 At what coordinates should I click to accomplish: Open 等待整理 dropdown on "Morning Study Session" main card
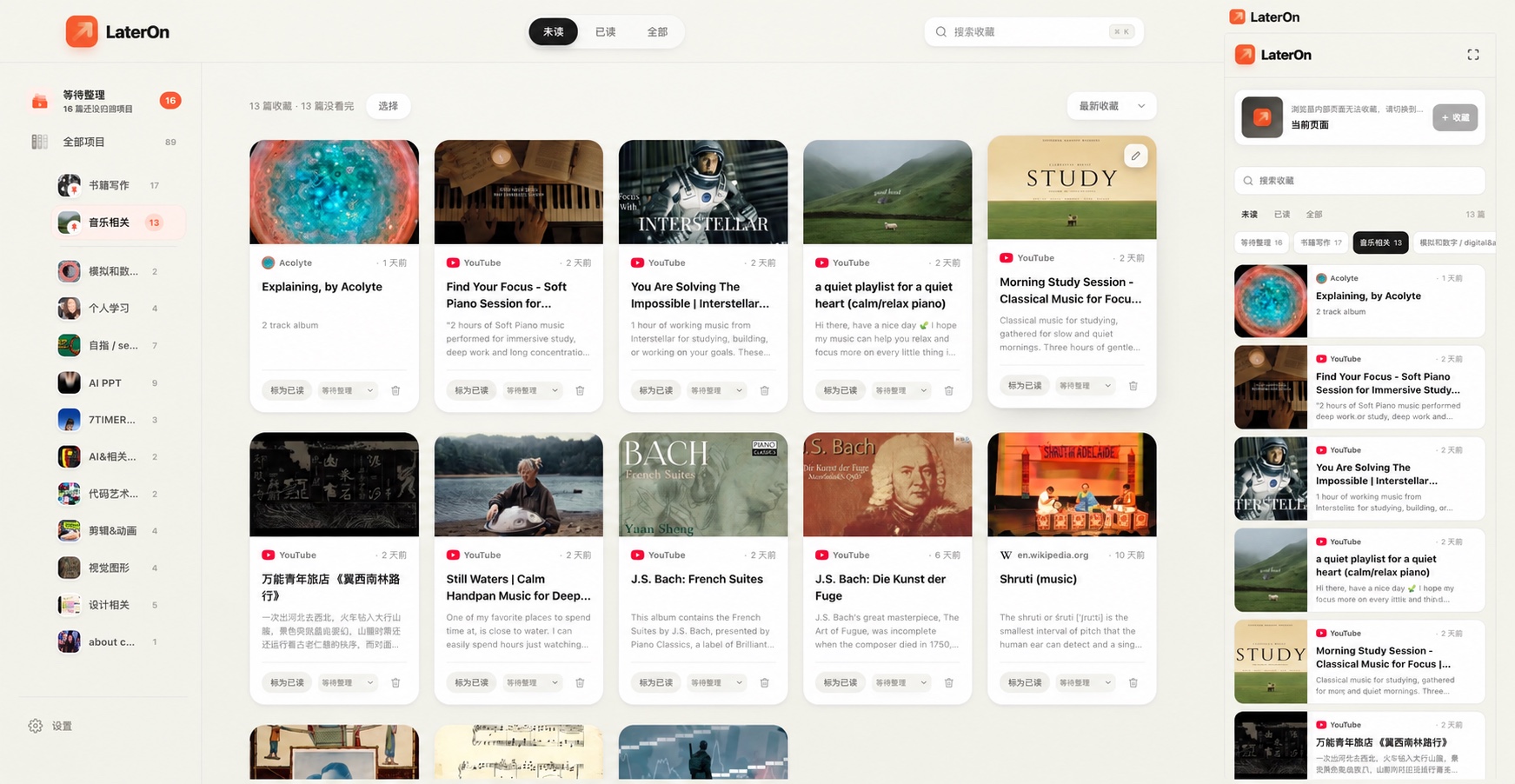point(1086,386)
